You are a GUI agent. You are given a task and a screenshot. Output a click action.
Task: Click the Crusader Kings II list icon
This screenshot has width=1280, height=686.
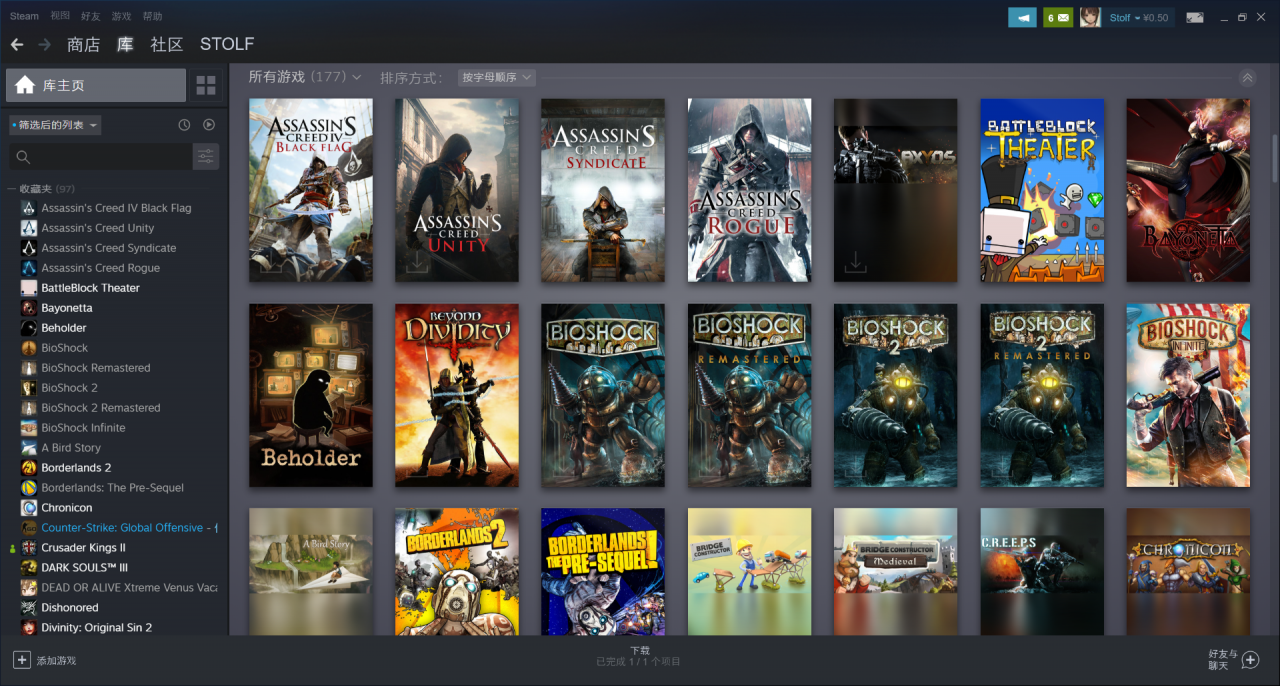[29, 548]
